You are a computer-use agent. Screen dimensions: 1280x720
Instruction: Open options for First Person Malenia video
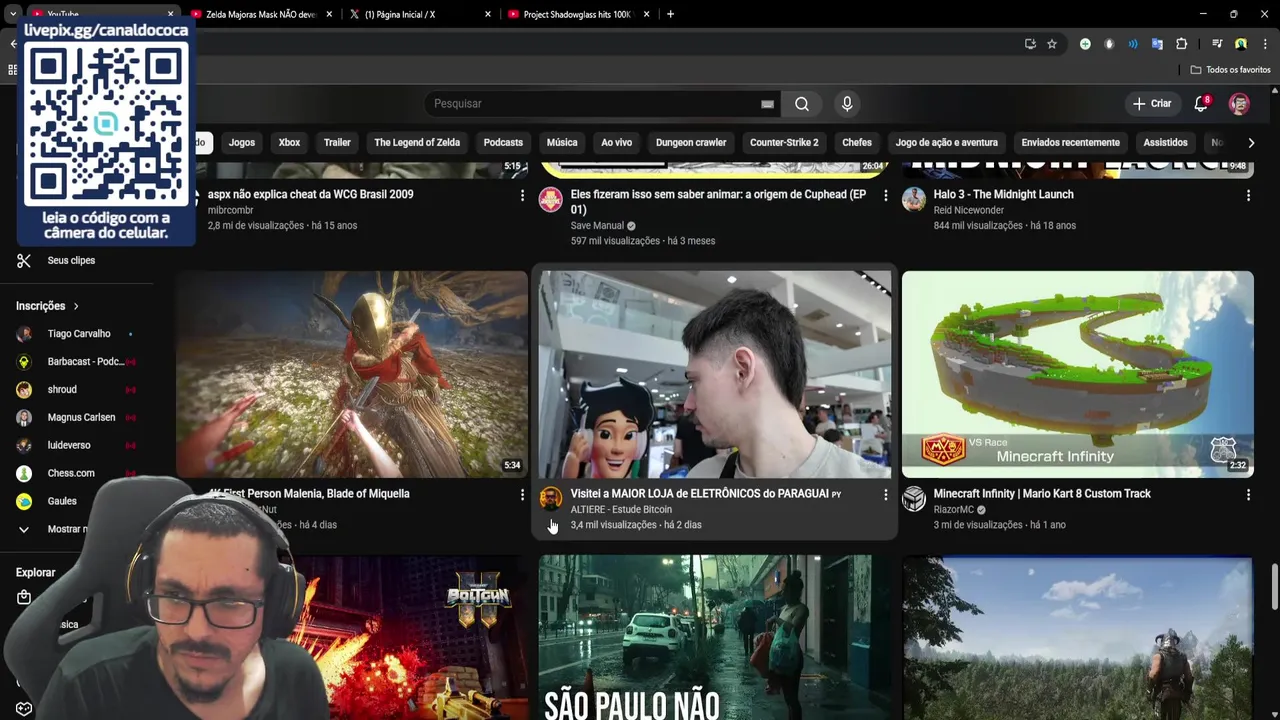point(522,494)
